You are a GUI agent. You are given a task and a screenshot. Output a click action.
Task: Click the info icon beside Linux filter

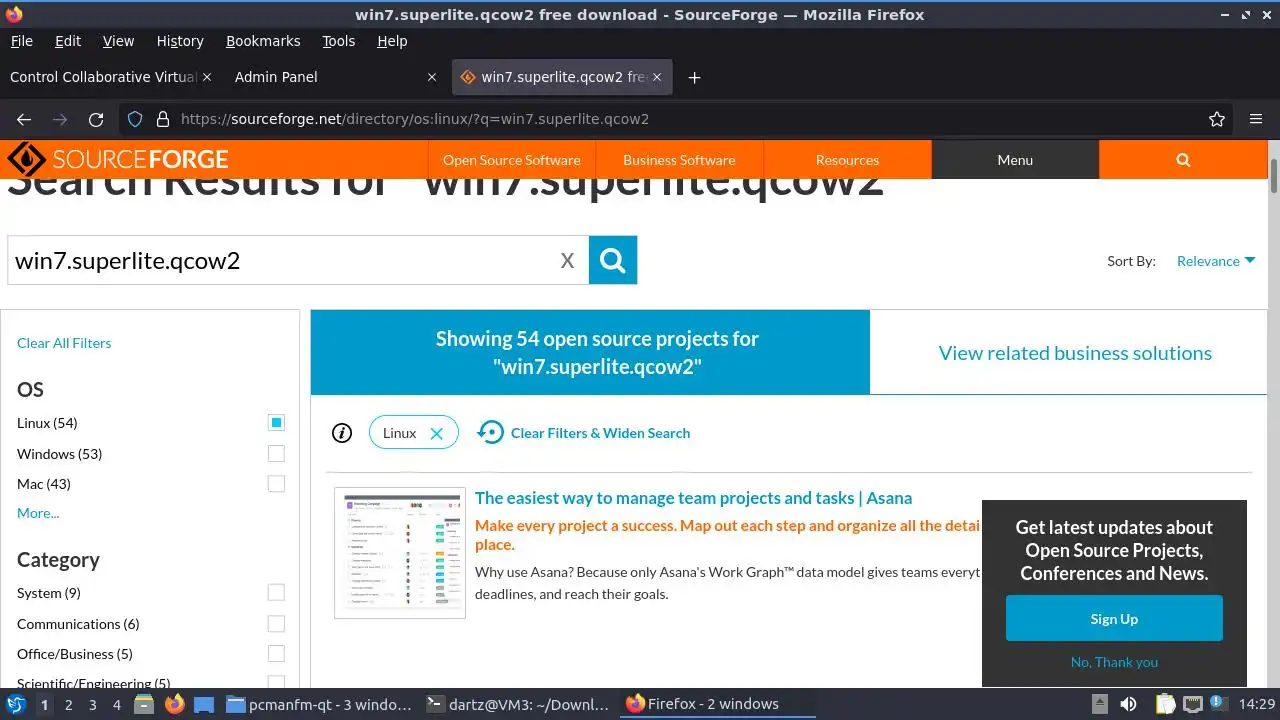pos(342,433)
